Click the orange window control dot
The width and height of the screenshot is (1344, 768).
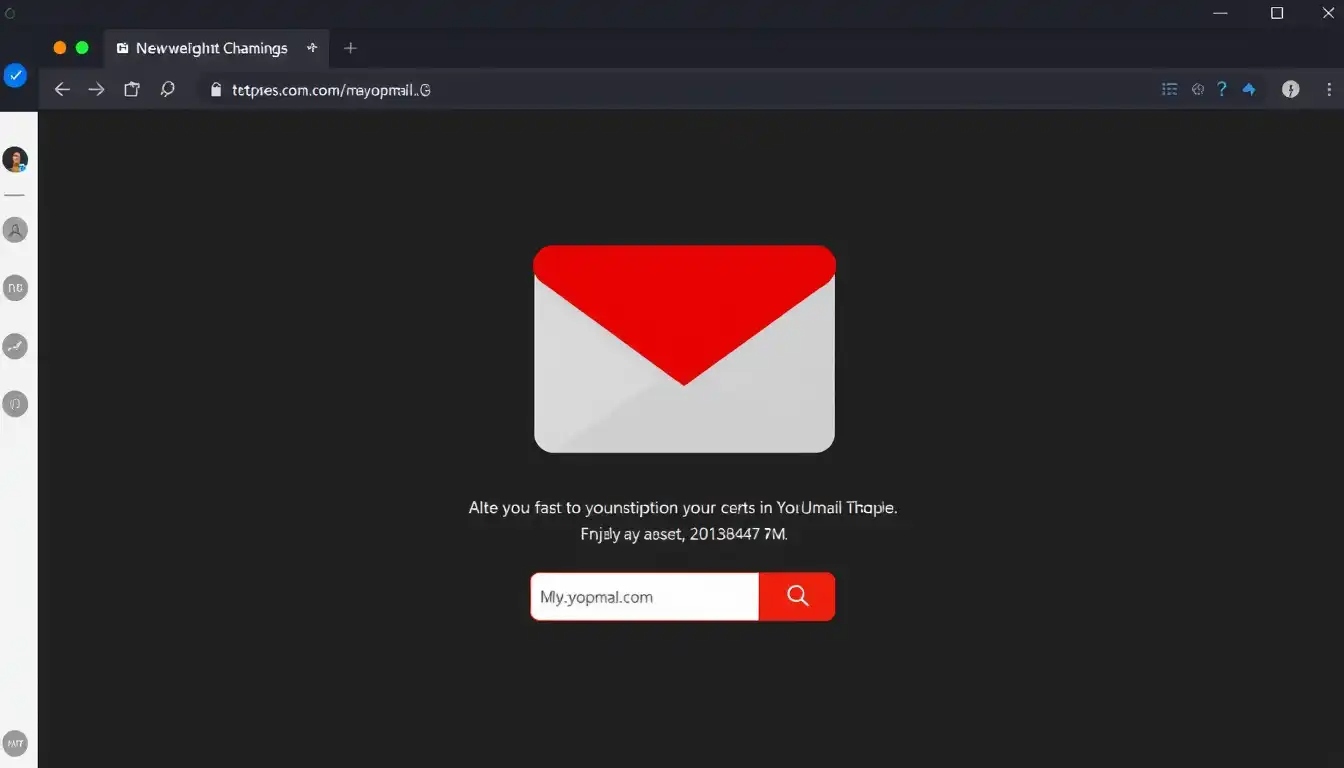tap(60, 48)
